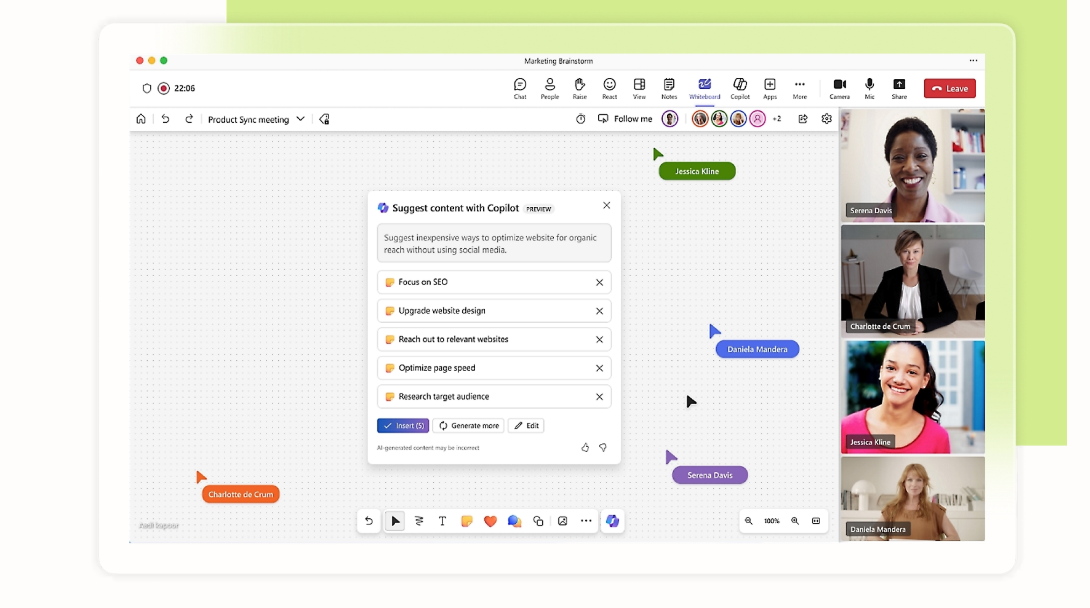Insert all 5 suggestions
The height and width of the screenshot is (608, 1090).
403,425
